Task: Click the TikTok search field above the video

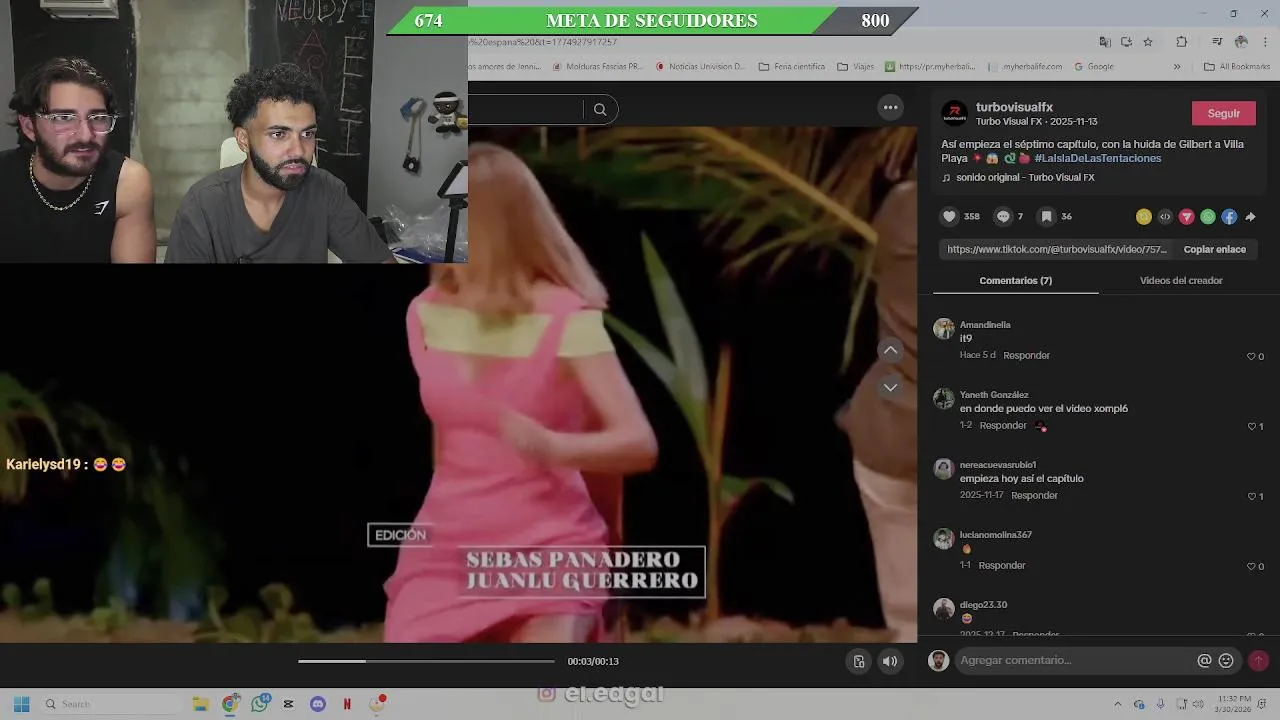Action: tap(526, 110)
